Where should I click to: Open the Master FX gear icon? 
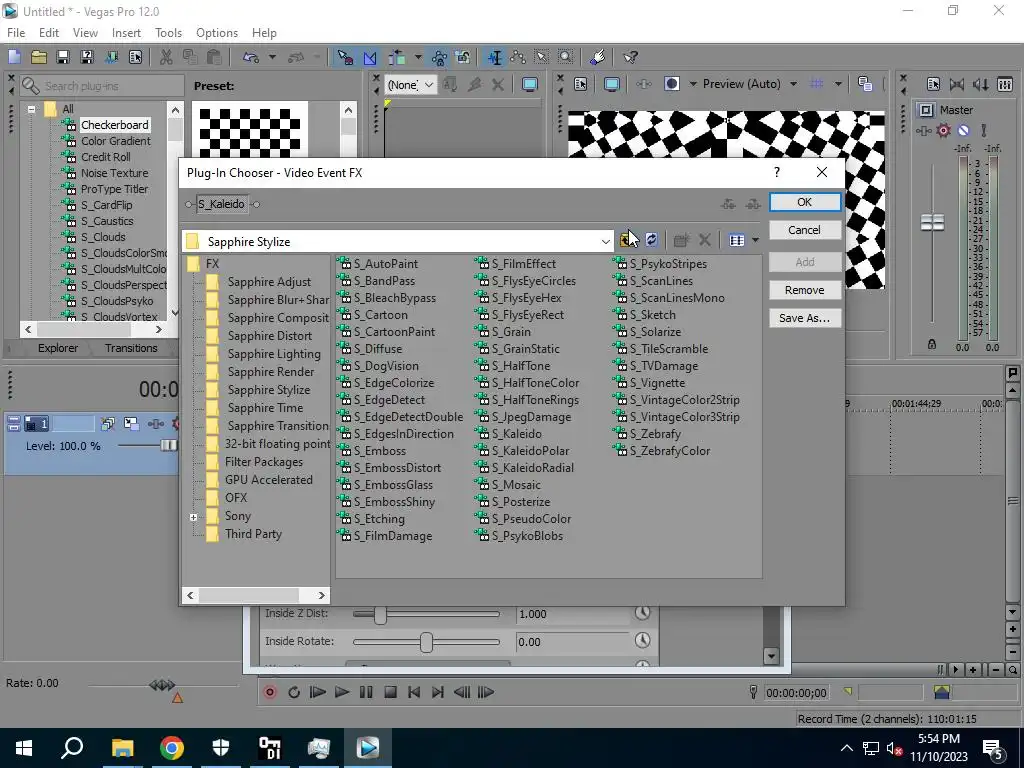(x=943, y=131)
